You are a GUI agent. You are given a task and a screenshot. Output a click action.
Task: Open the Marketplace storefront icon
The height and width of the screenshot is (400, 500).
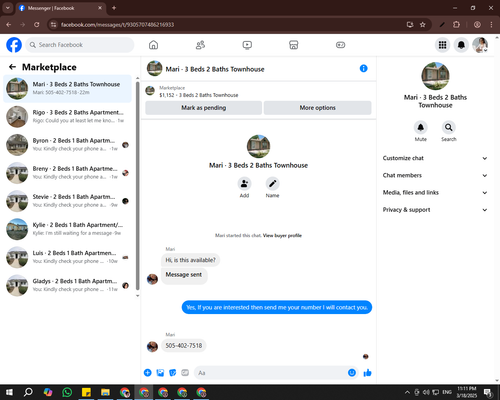(x=294, y=45)
